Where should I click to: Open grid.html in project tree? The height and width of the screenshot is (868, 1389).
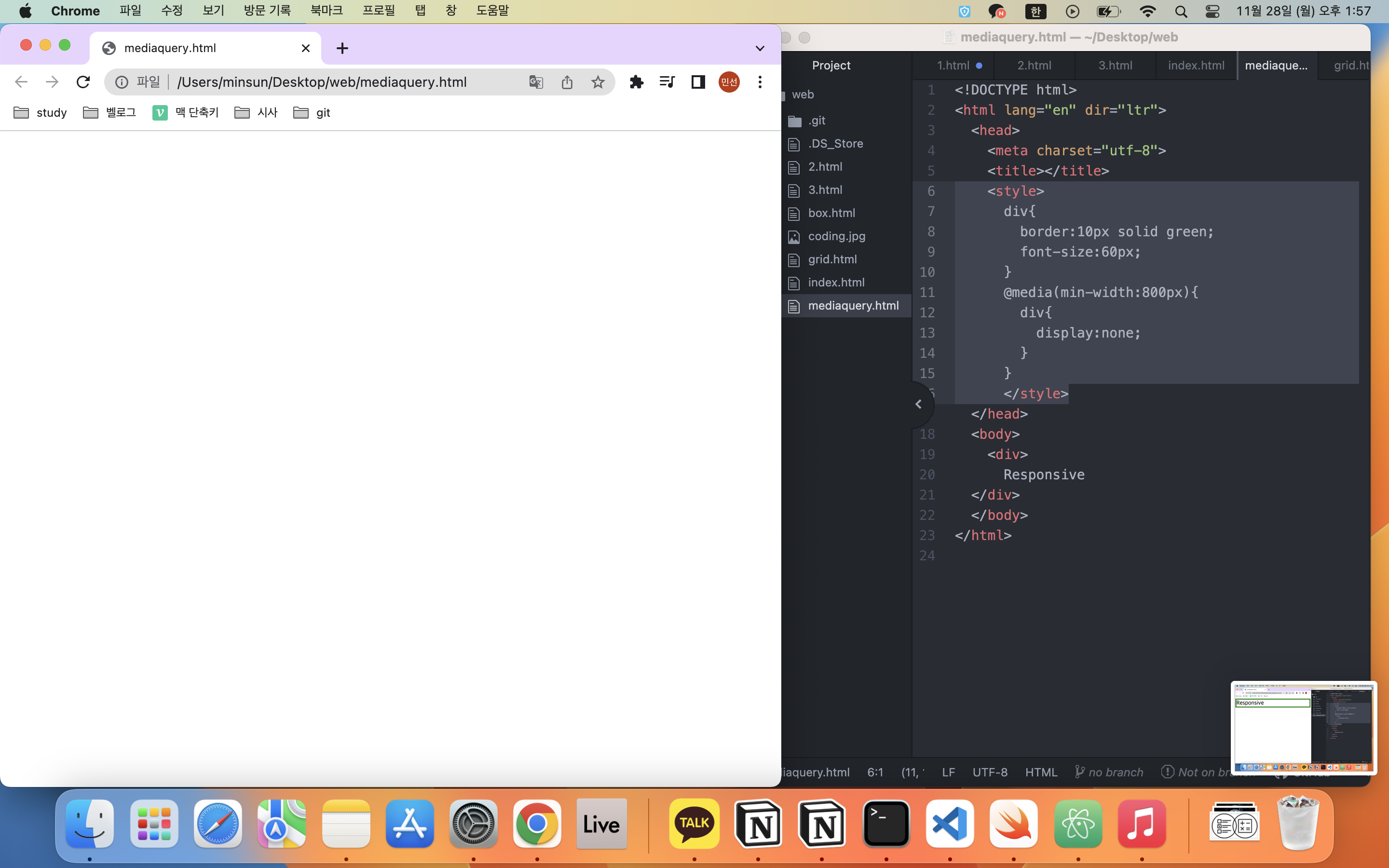(832, 259)
